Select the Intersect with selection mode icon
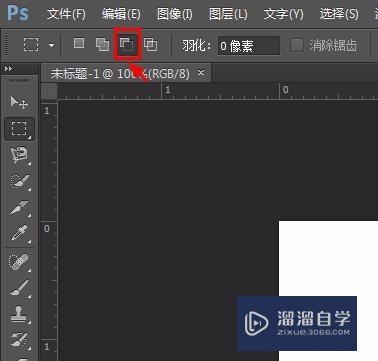The height and width of the screenshot is (361, 378). tap(151, 44)
